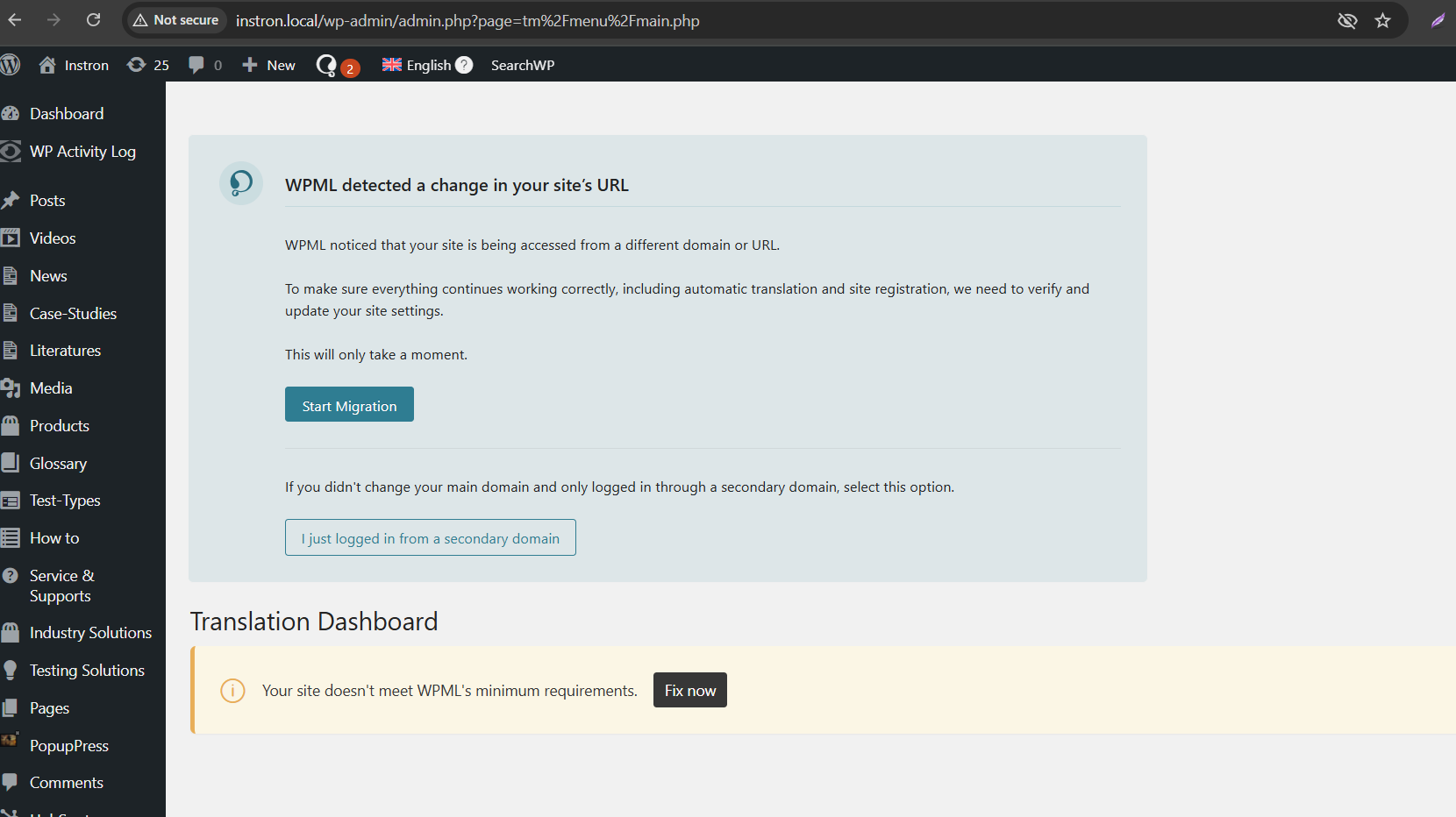Click the orange info icon in requirements warning
Screen dimensions: 1456x817
point(232,691)
